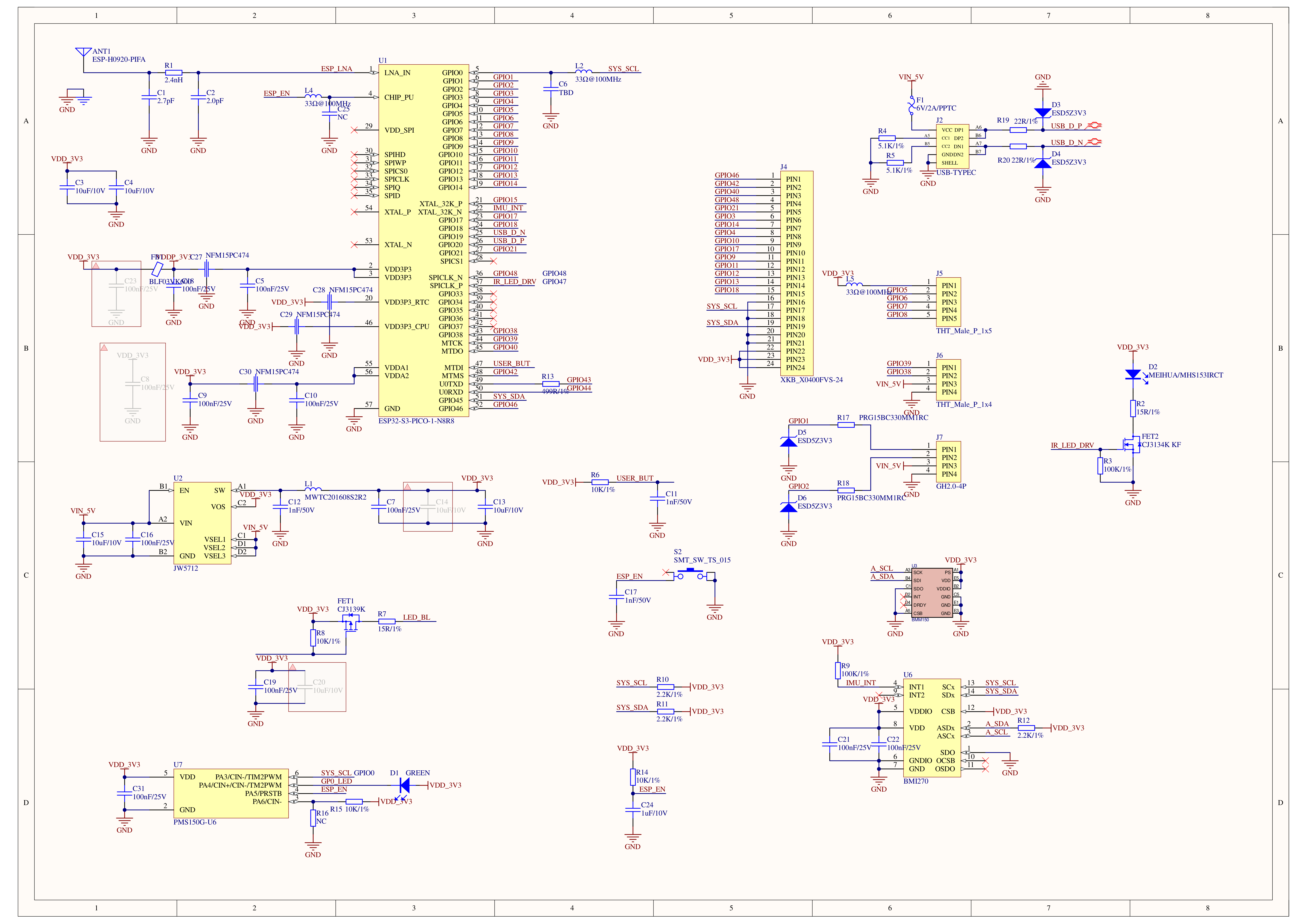Click the VIN_5V label above fuse F1
This screenshot has width=1308, height=924.
pos(911,77)
